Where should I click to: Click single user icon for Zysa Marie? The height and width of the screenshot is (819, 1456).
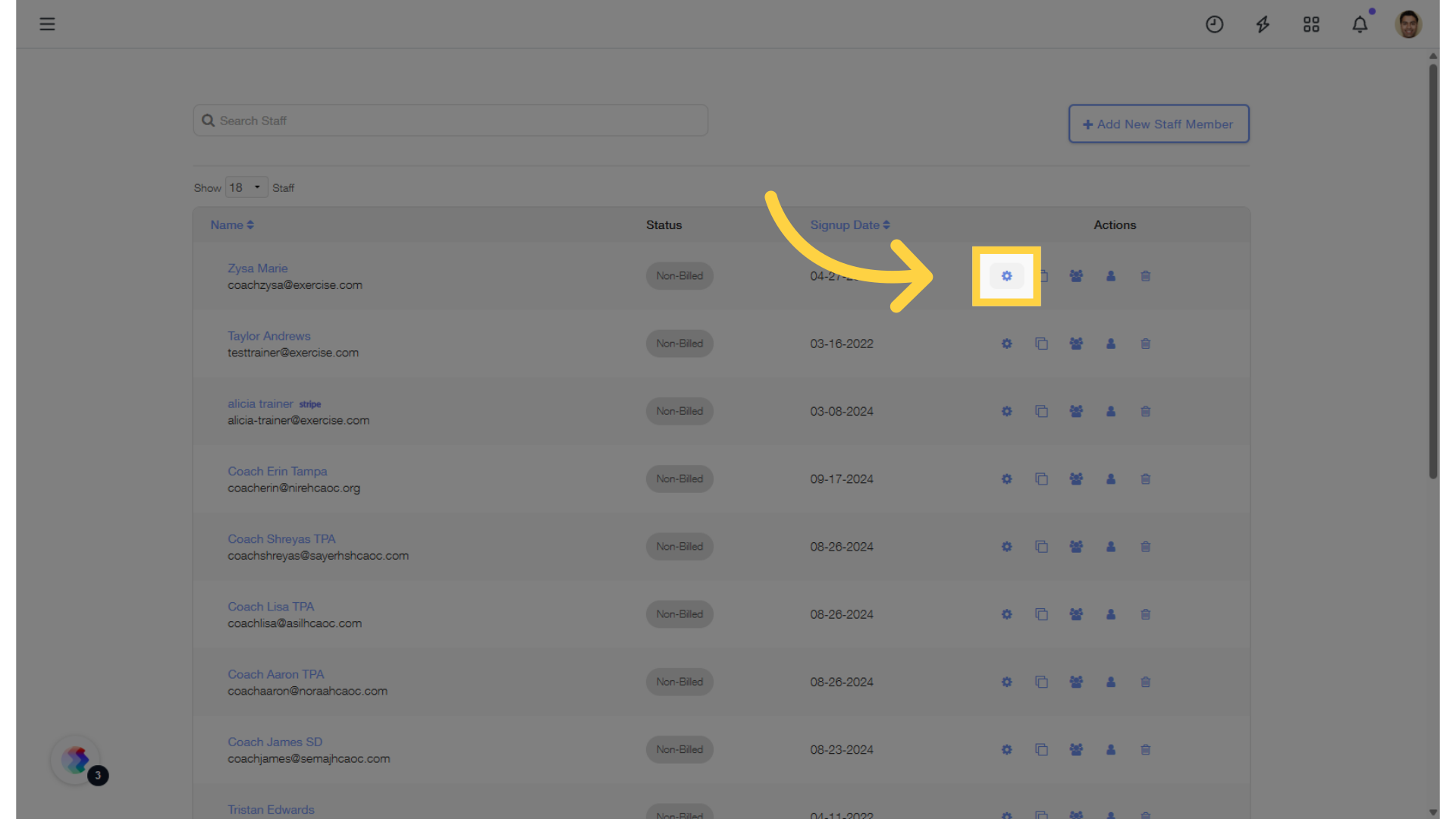pos(1111,276)
